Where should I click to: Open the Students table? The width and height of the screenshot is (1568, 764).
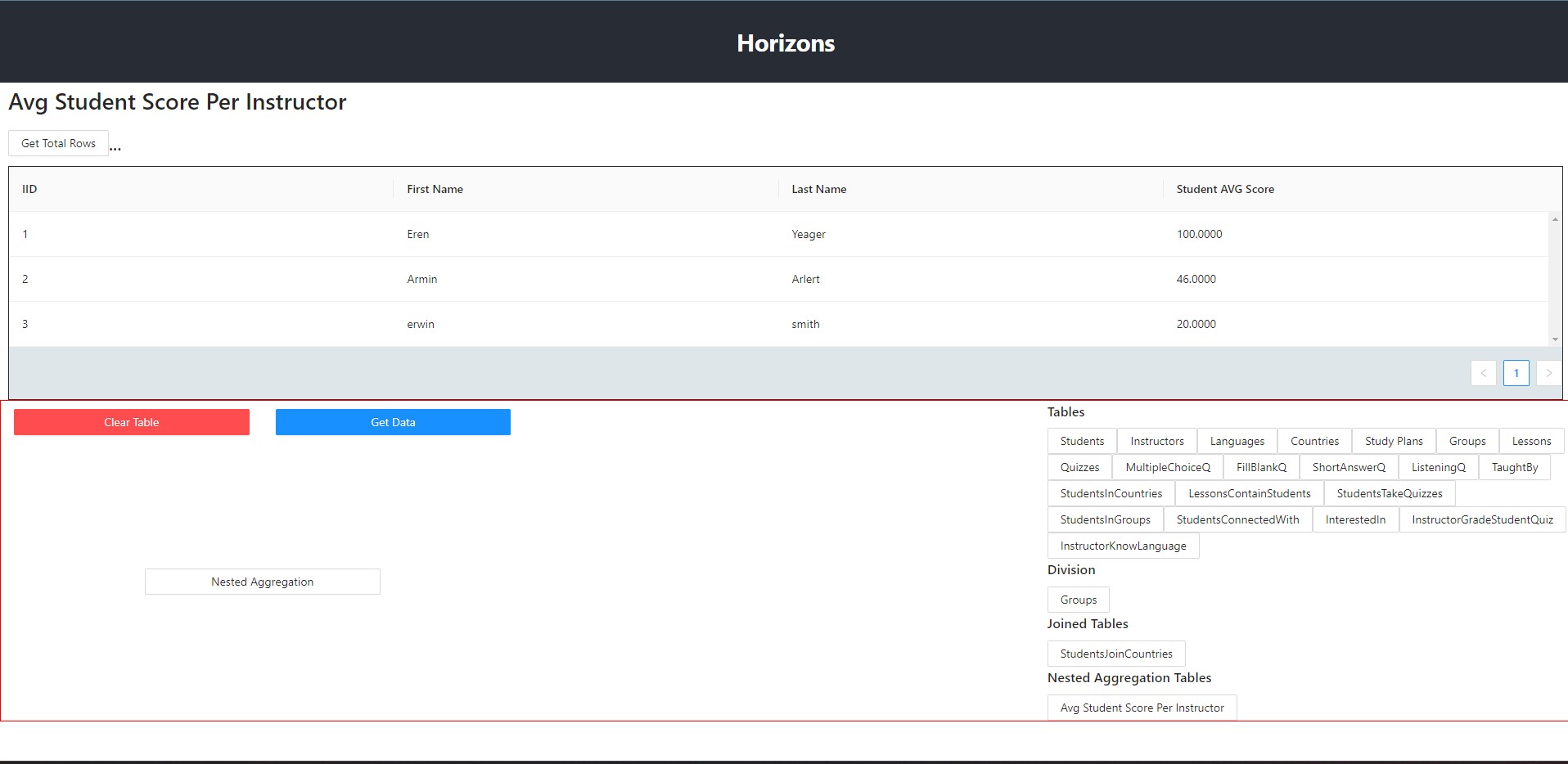pyautogui.click(x=1082, y=441)
